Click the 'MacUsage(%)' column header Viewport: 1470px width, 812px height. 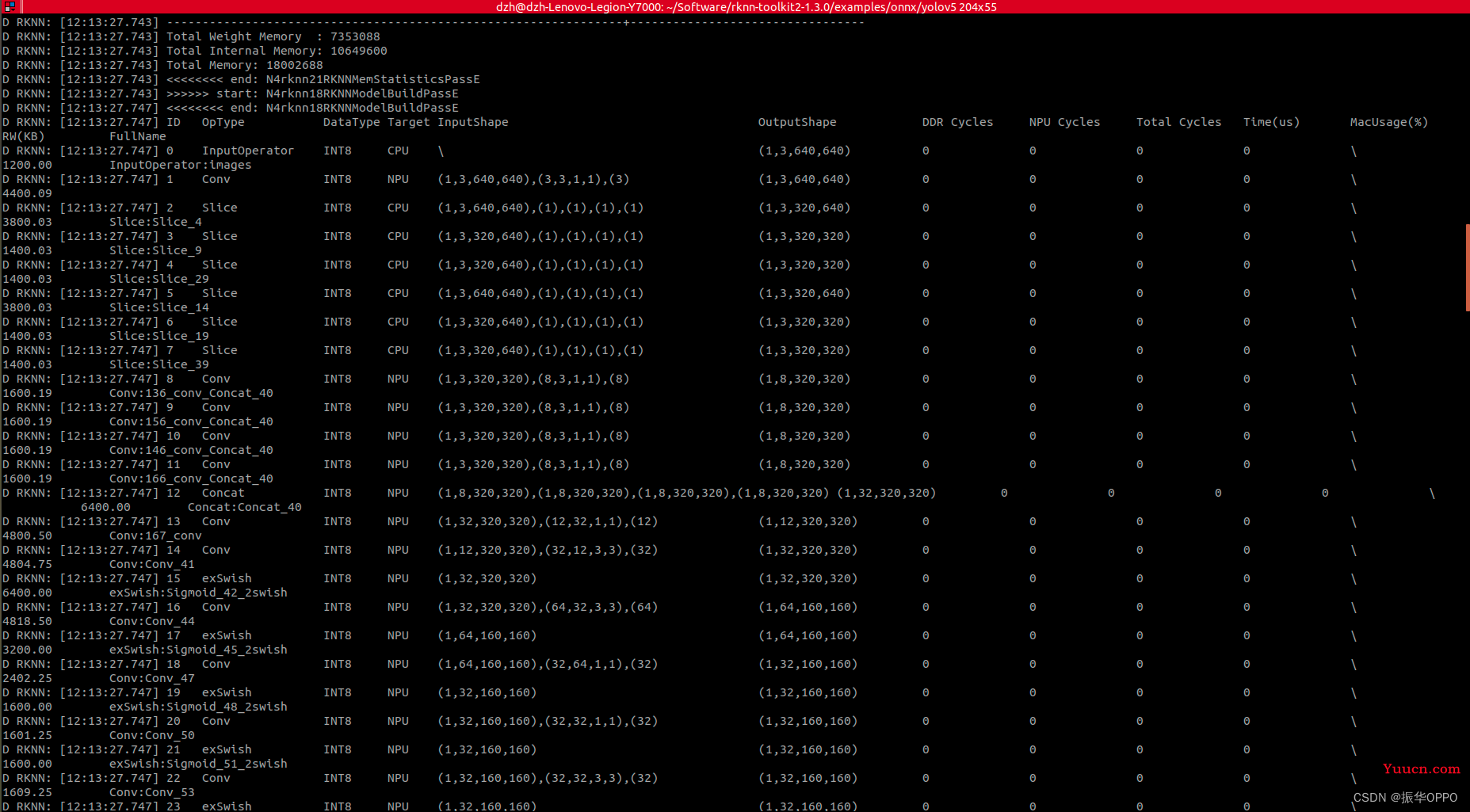[1389, 122]
